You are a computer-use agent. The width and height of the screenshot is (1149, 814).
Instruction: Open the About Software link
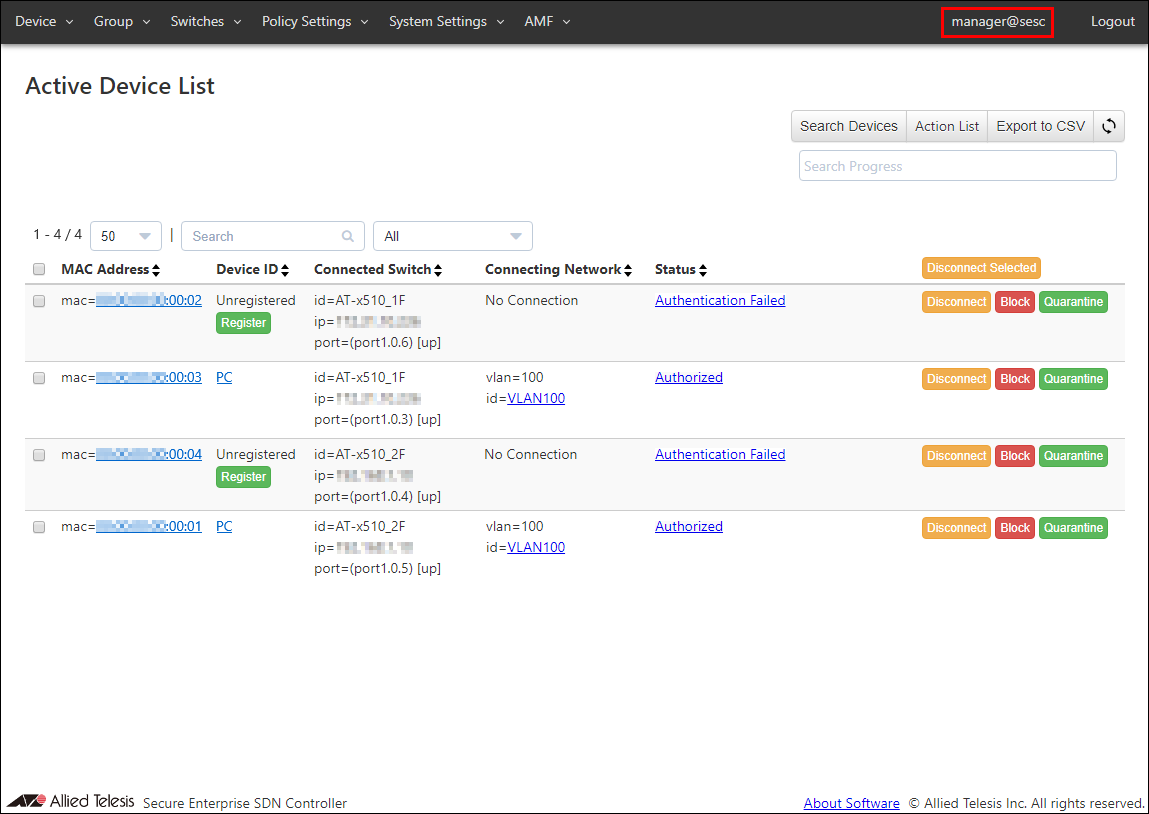tap(851, 803)
